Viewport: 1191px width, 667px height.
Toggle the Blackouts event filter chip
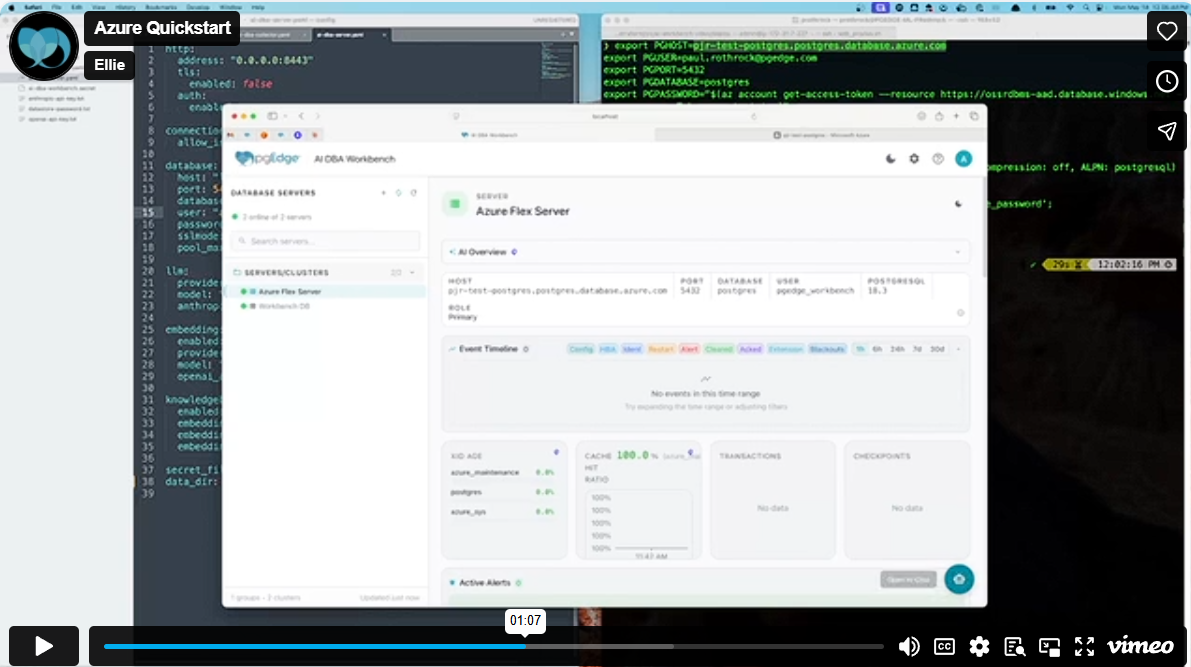827,349
